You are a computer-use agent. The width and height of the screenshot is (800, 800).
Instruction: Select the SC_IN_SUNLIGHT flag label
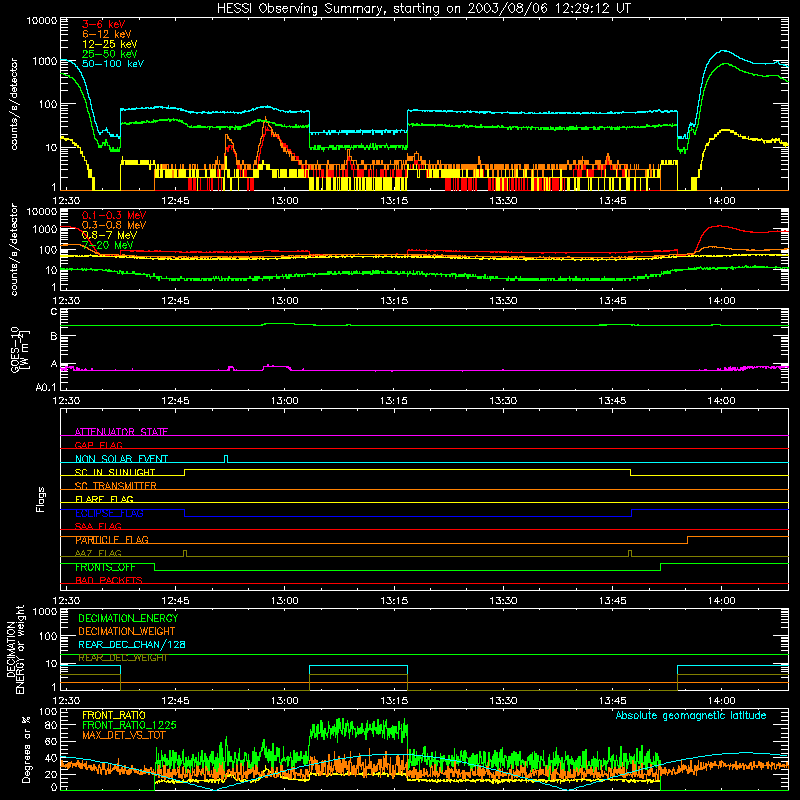[x=115, y=472]
